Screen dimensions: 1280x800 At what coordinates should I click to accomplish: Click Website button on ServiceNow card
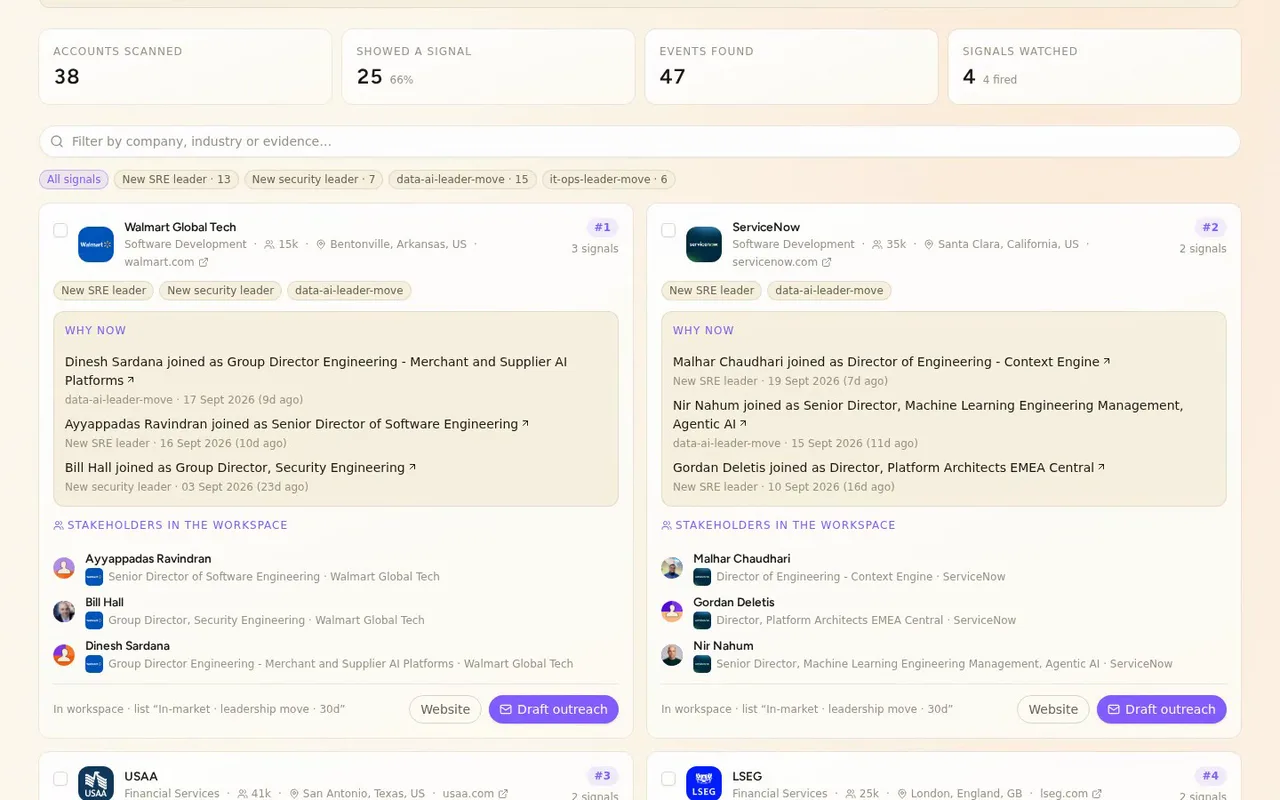click(1053, 709)
